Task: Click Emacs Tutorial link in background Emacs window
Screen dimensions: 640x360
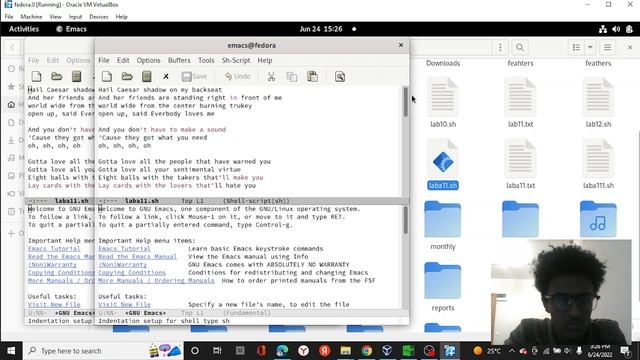Action: point(54,249)
